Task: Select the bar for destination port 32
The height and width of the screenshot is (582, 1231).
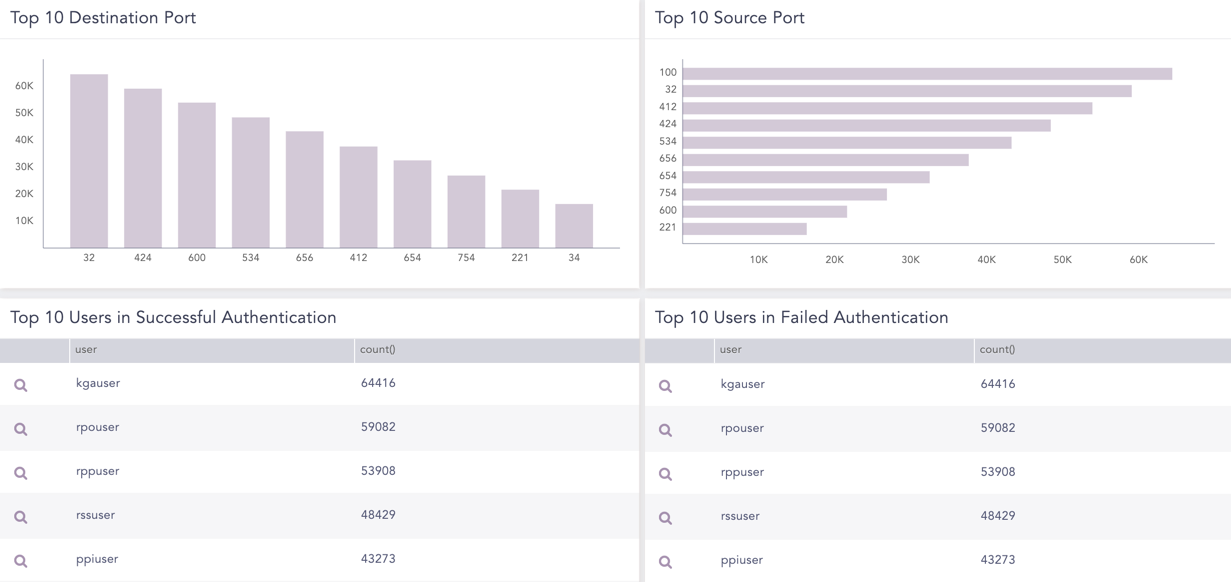Action: [89, 161]
